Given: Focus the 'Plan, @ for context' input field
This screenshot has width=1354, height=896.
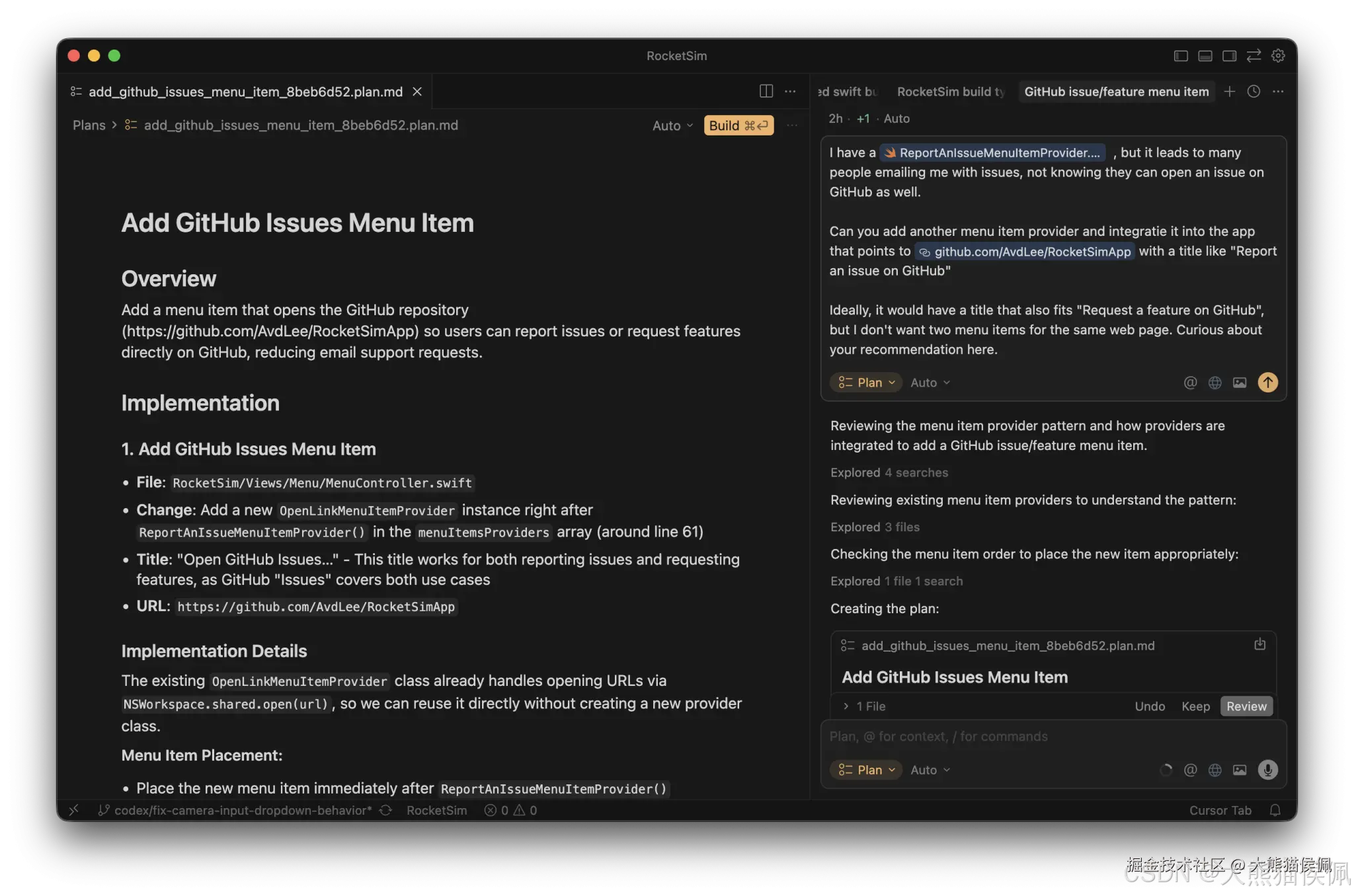Looking at the screenshot, I should coord(1053,737).
